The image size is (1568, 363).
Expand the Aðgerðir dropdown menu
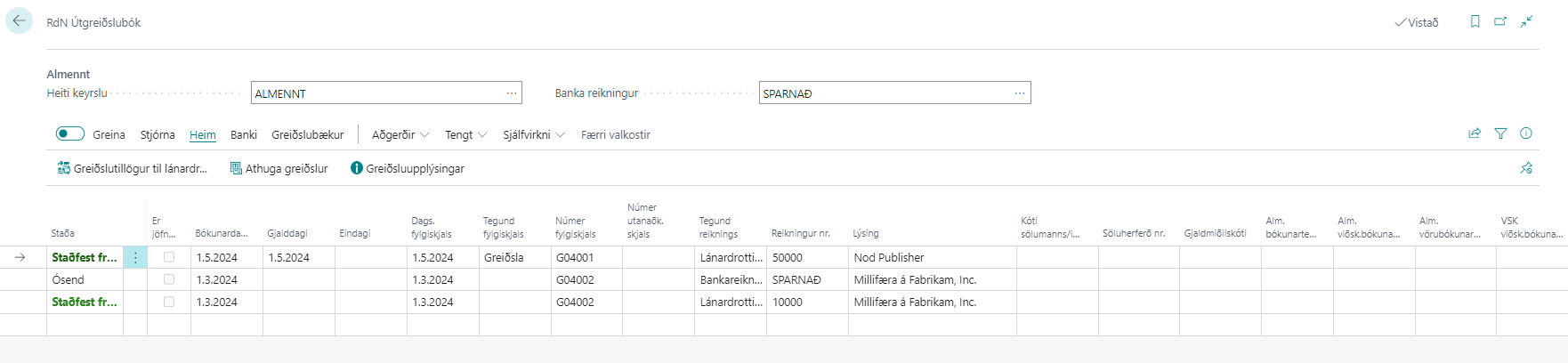tap(400, 135)
